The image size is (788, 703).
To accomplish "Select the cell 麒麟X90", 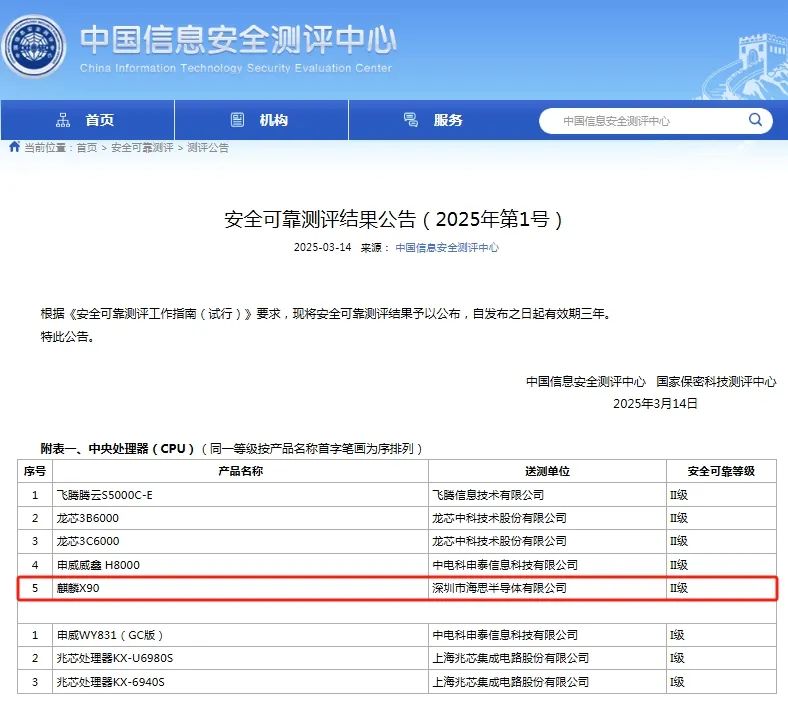I will point(240,588).
